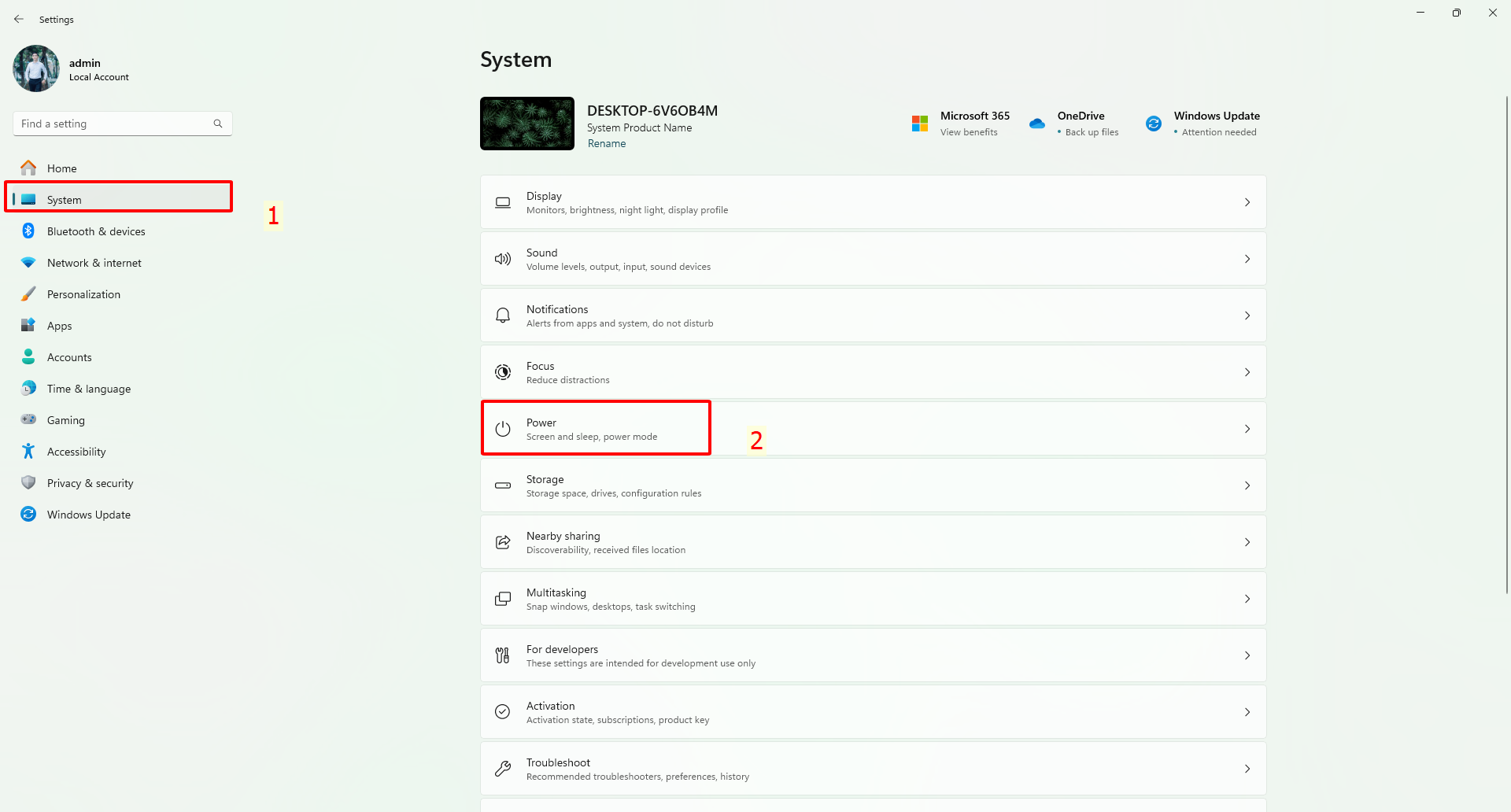Viewport: 1511px width, 812px height.
Task: Click the Windows Update icon in sidebar
Action: pyautogui.click(x=28, y=514)
